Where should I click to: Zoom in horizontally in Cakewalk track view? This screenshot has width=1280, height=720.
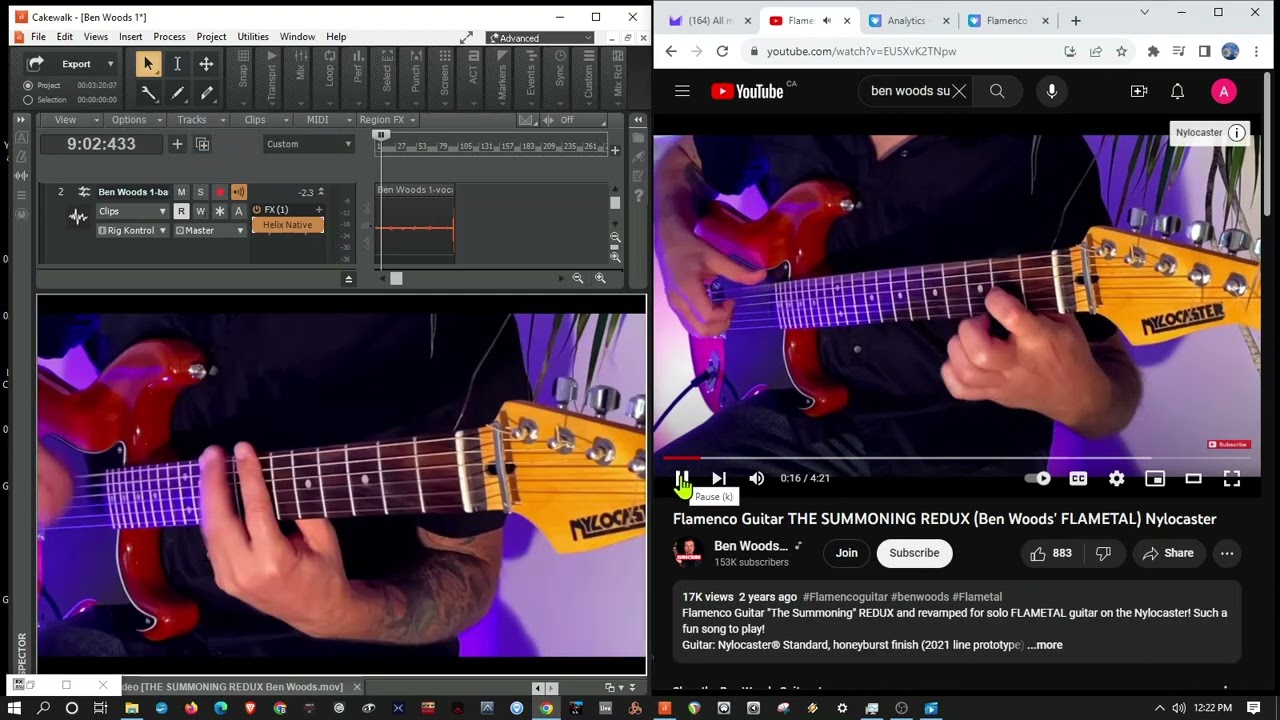600,279
